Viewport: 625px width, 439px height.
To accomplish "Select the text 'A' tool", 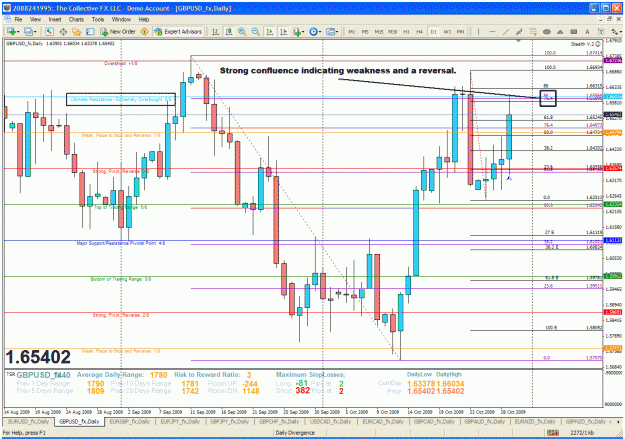I will [x=587, y=31].
